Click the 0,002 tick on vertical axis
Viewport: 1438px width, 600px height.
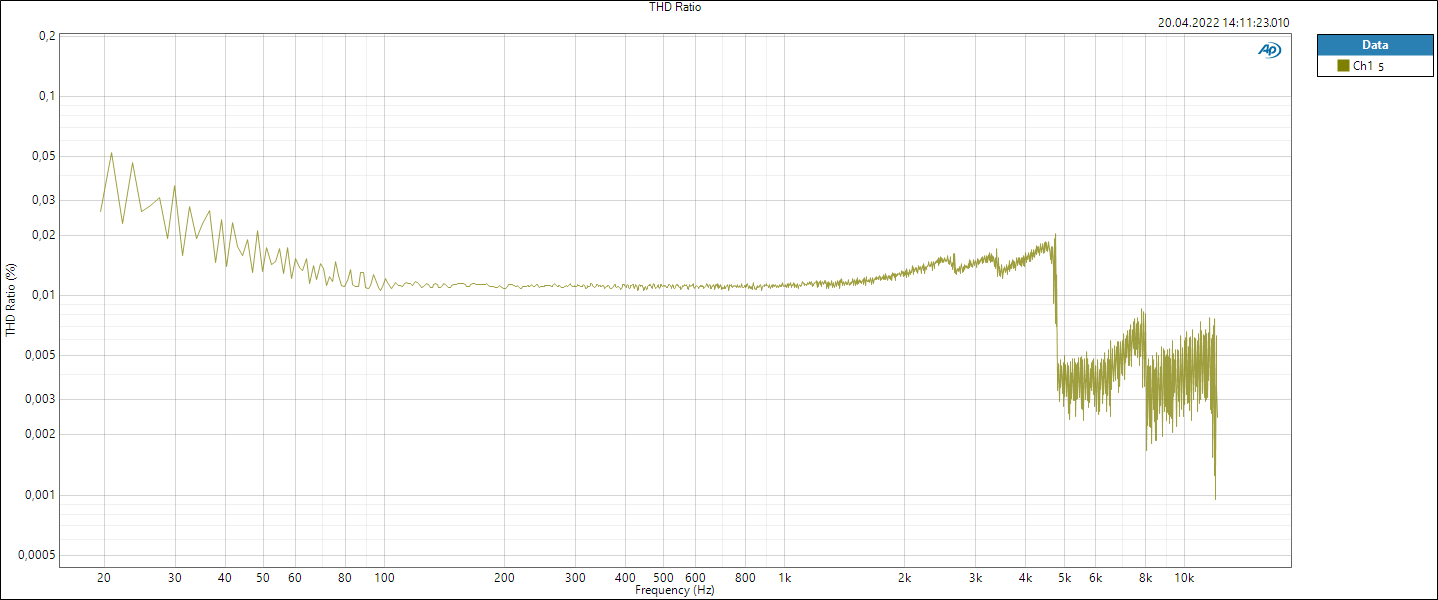40,434
